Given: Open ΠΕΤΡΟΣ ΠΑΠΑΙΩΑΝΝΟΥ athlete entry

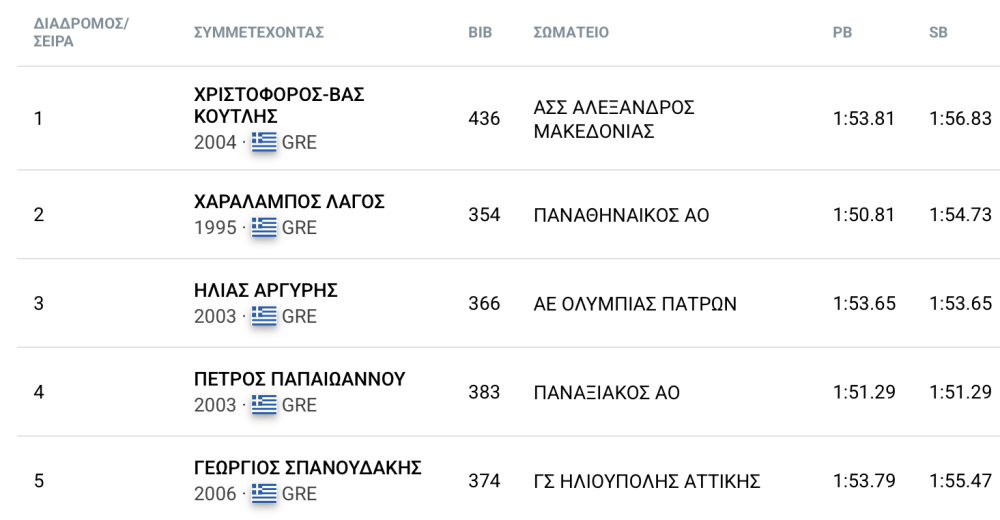Looking at the screenshot, I should pos(299,379).
